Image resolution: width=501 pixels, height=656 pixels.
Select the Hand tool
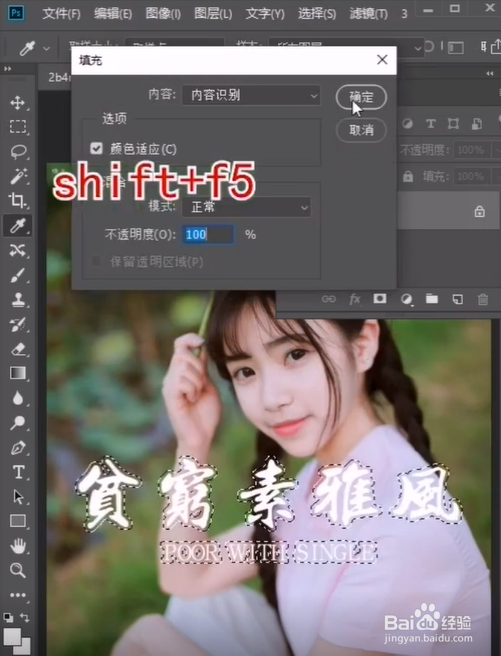tap(18, 546)
